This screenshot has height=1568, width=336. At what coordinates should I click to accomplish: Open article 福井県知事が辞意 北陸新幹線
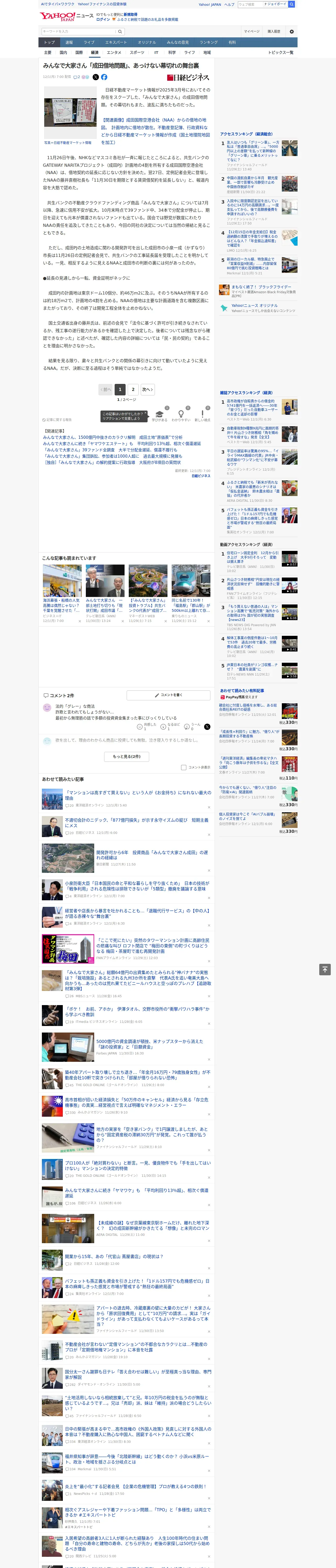pos(137,1459)
